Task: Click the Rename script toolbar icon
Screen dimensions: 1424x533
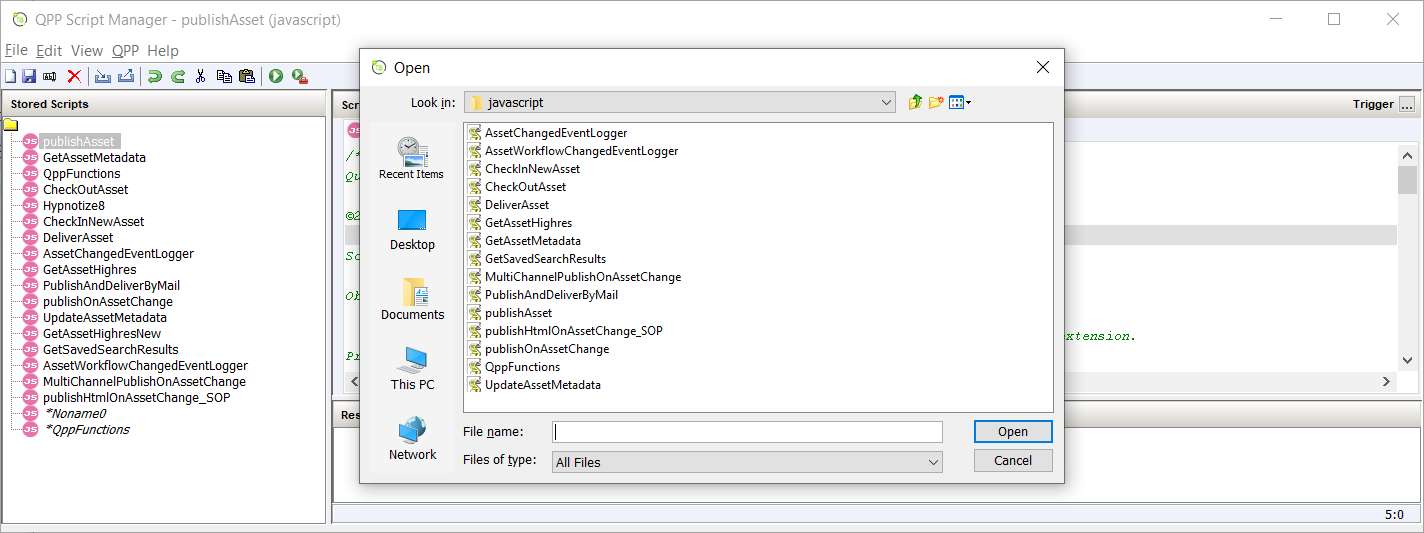Action: click(49, 76)
